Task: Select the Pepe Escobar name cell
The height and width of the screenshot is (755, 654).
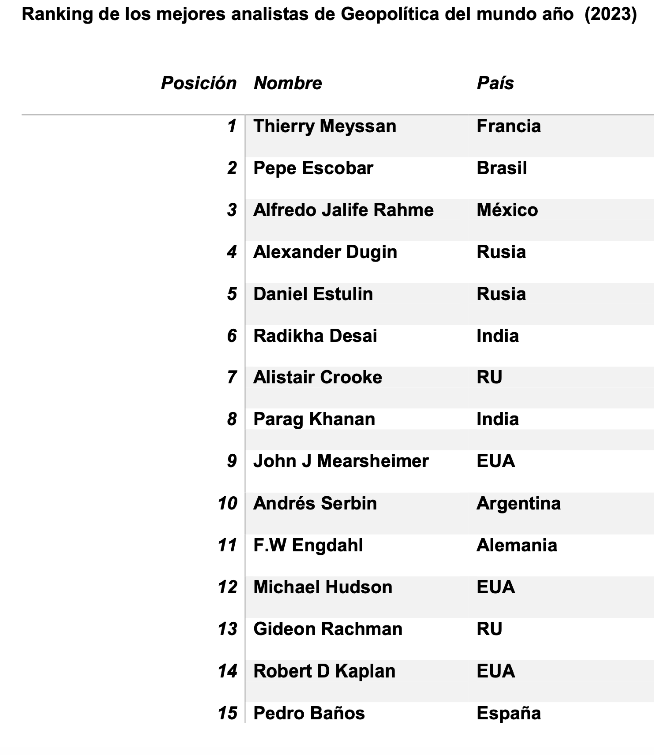Action: [x=312, y=168]
